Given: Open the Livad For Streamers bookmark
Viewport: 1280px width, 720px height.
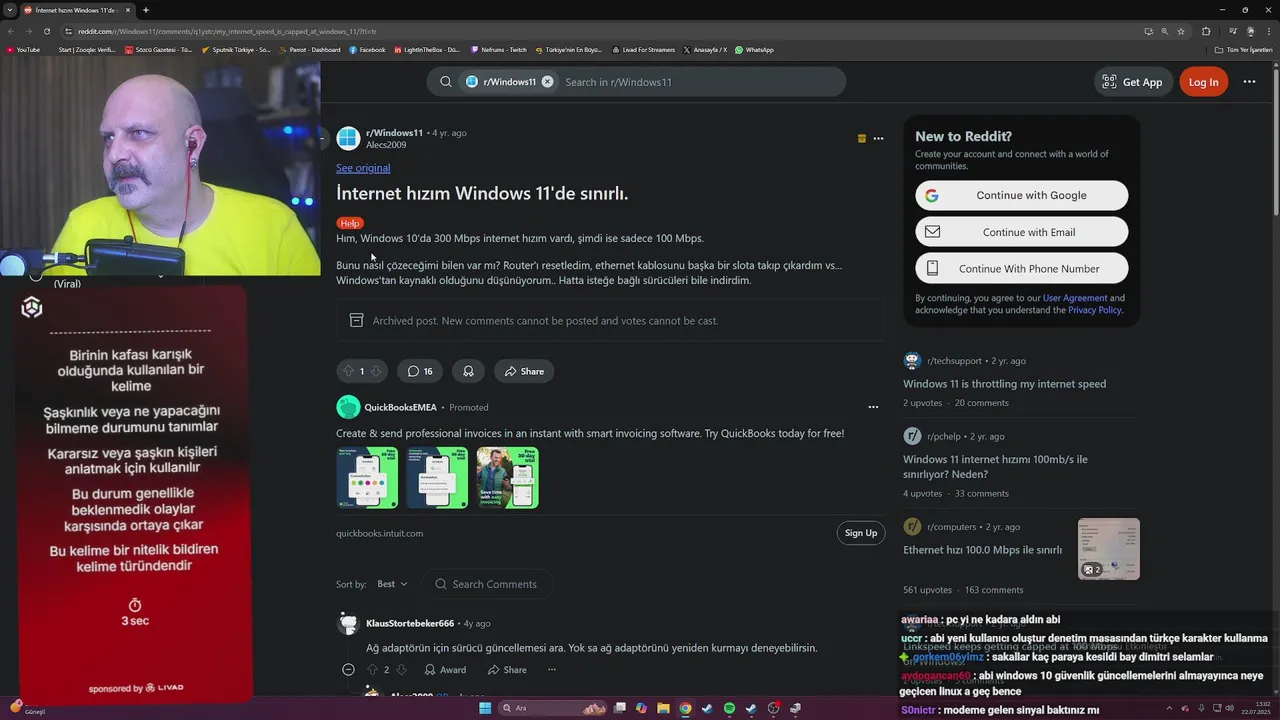Looking at the screenshot, I should pos(643,49).
